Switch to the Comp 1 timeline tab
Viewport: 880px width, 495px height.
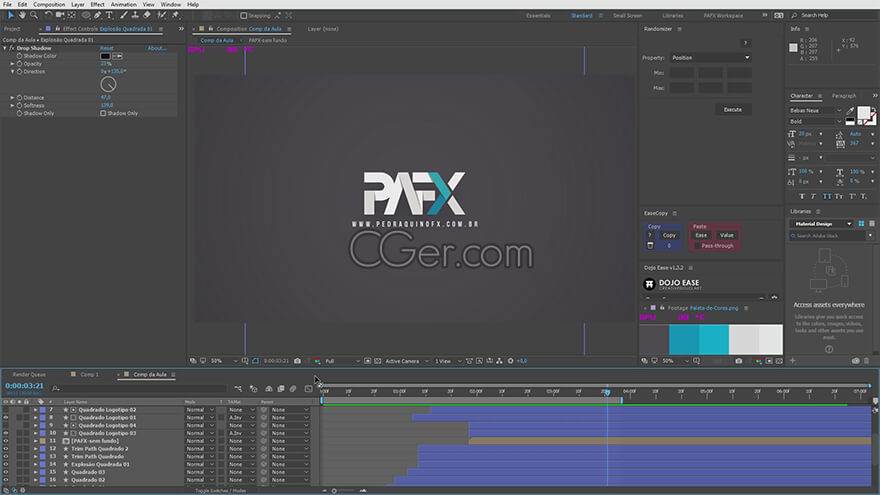pyautogui.click(x=89, y=374)
